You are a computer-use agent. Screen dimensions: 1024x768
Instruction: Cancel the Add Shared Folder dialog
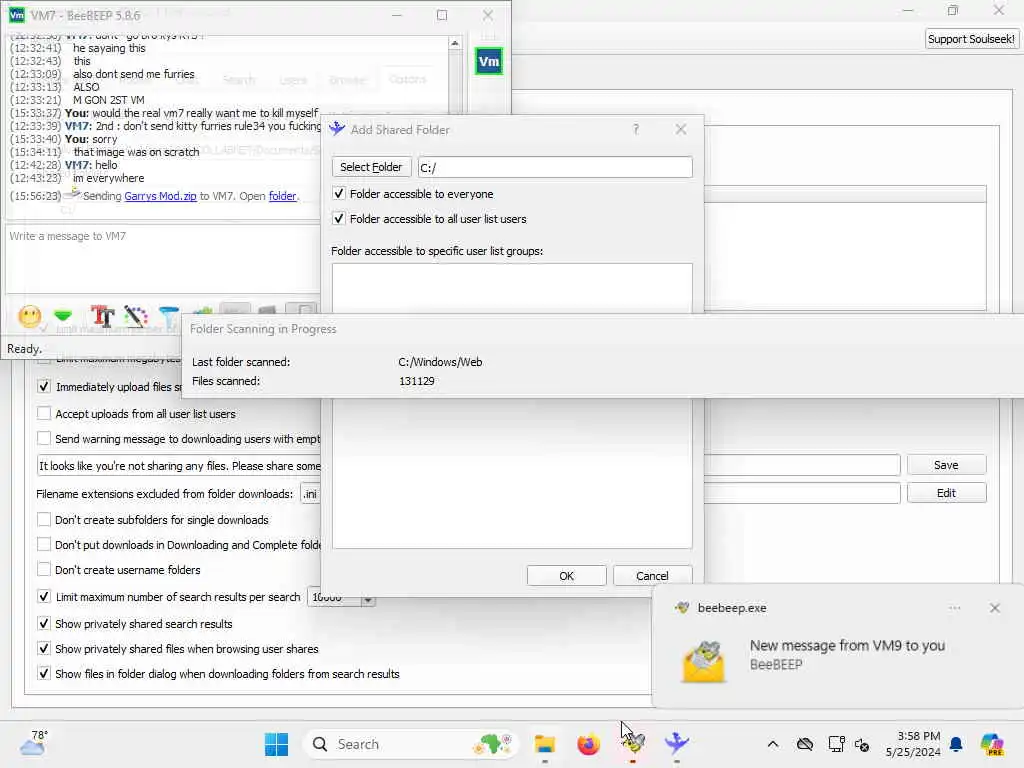click(x=652, y=575)
